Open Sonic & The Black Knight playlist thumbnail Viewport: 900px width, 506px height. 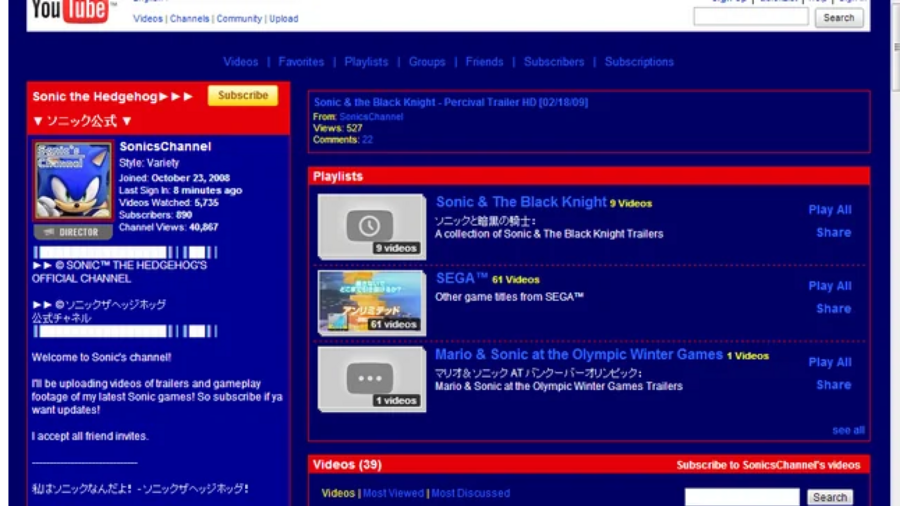(371, 226)
